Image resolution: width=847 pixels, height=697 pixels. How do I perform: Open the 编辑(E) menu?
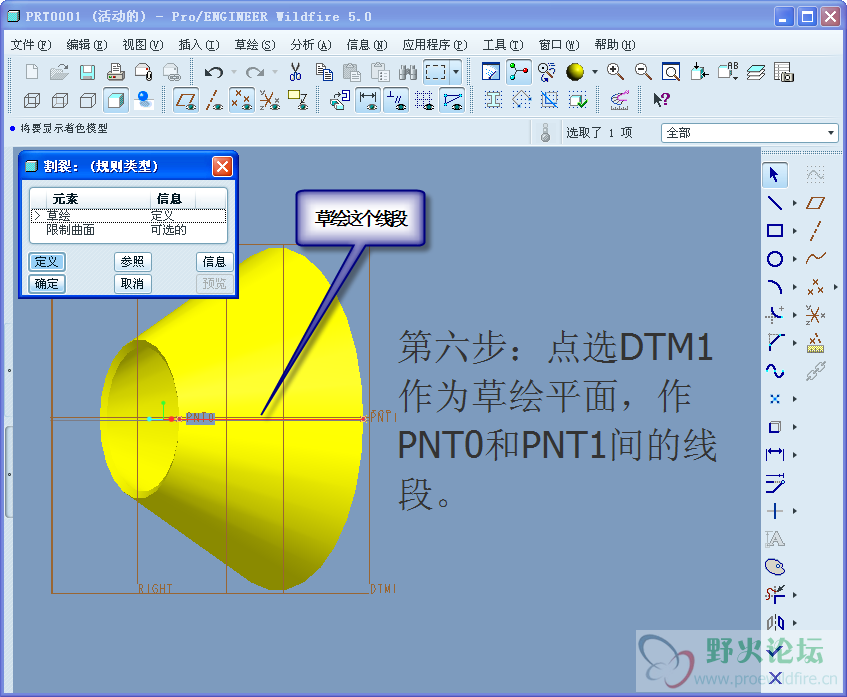tap(87, 45)
